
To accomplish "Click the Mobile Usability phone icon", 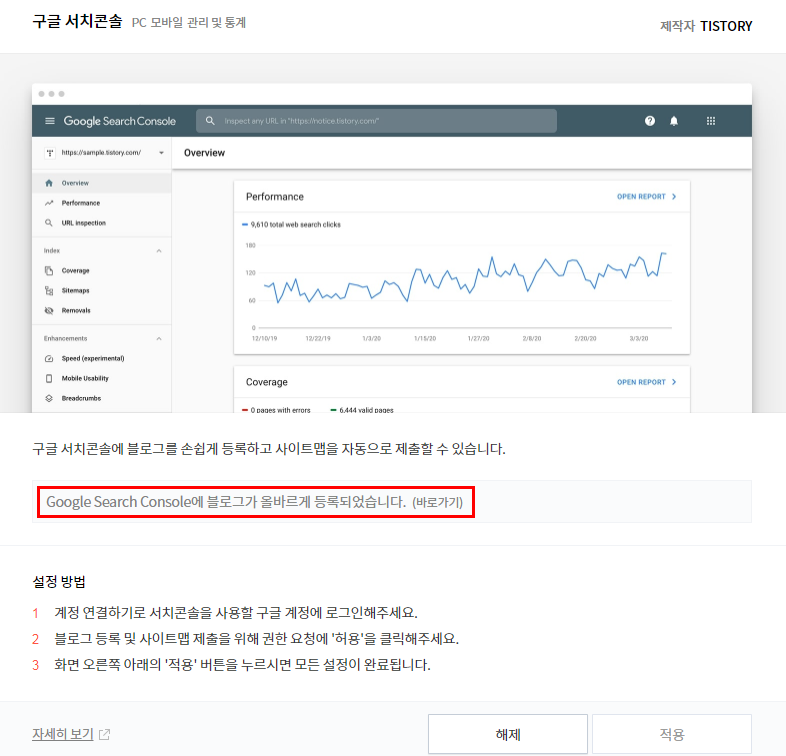I will pyautogui.click(x=49, y=379).
